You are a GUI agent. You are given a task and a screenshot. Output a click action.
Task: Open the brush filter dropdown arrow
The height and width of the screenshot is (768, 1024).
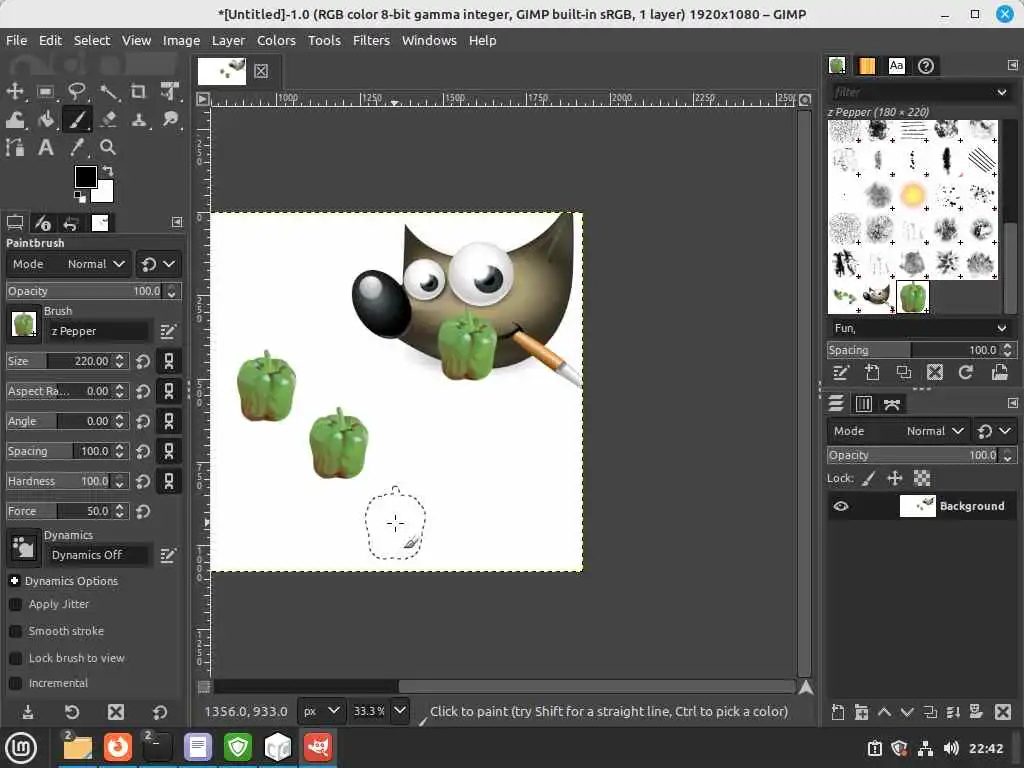coord(1001,92)
